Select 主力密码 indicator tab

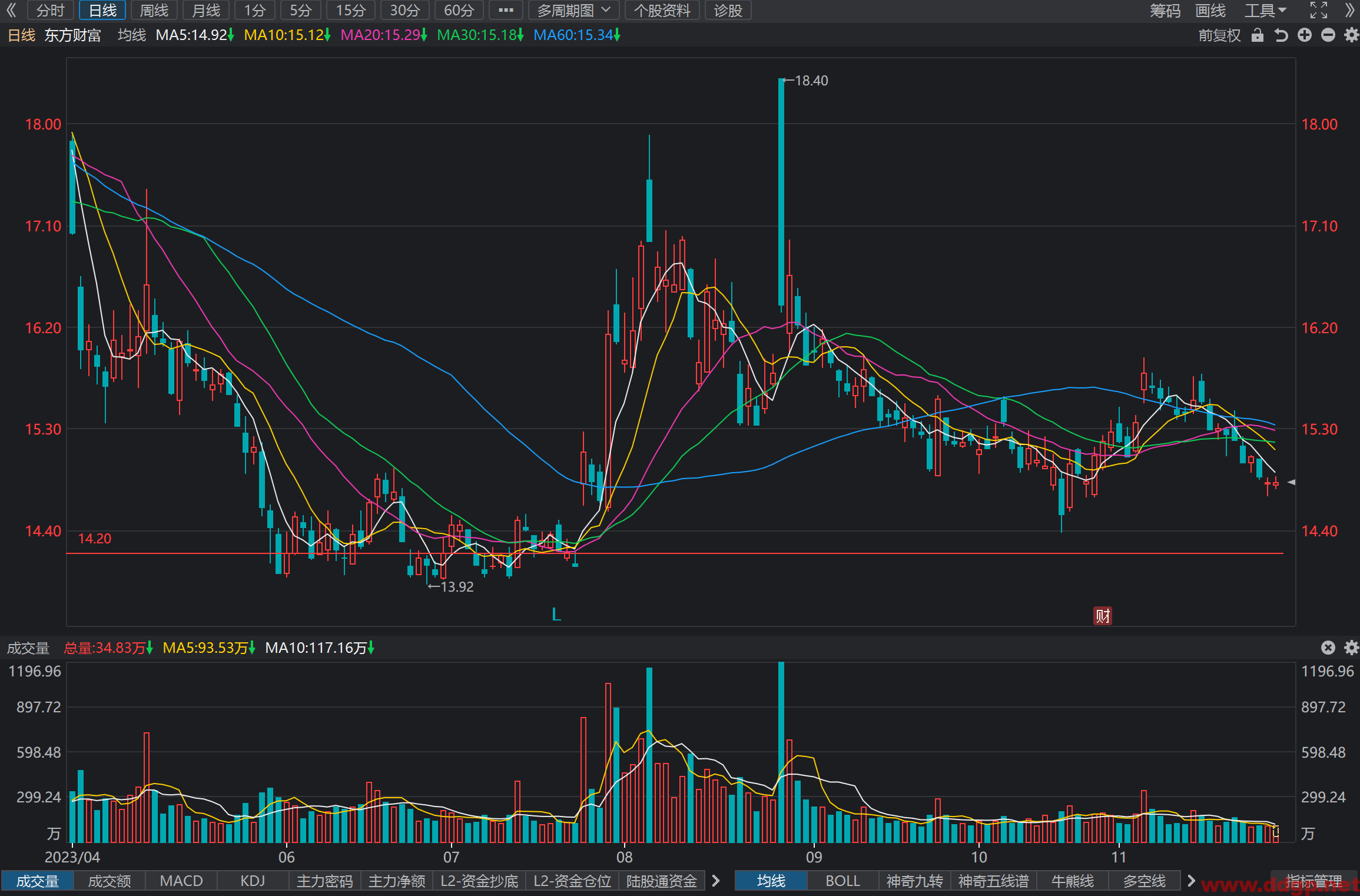pos(324,881)
